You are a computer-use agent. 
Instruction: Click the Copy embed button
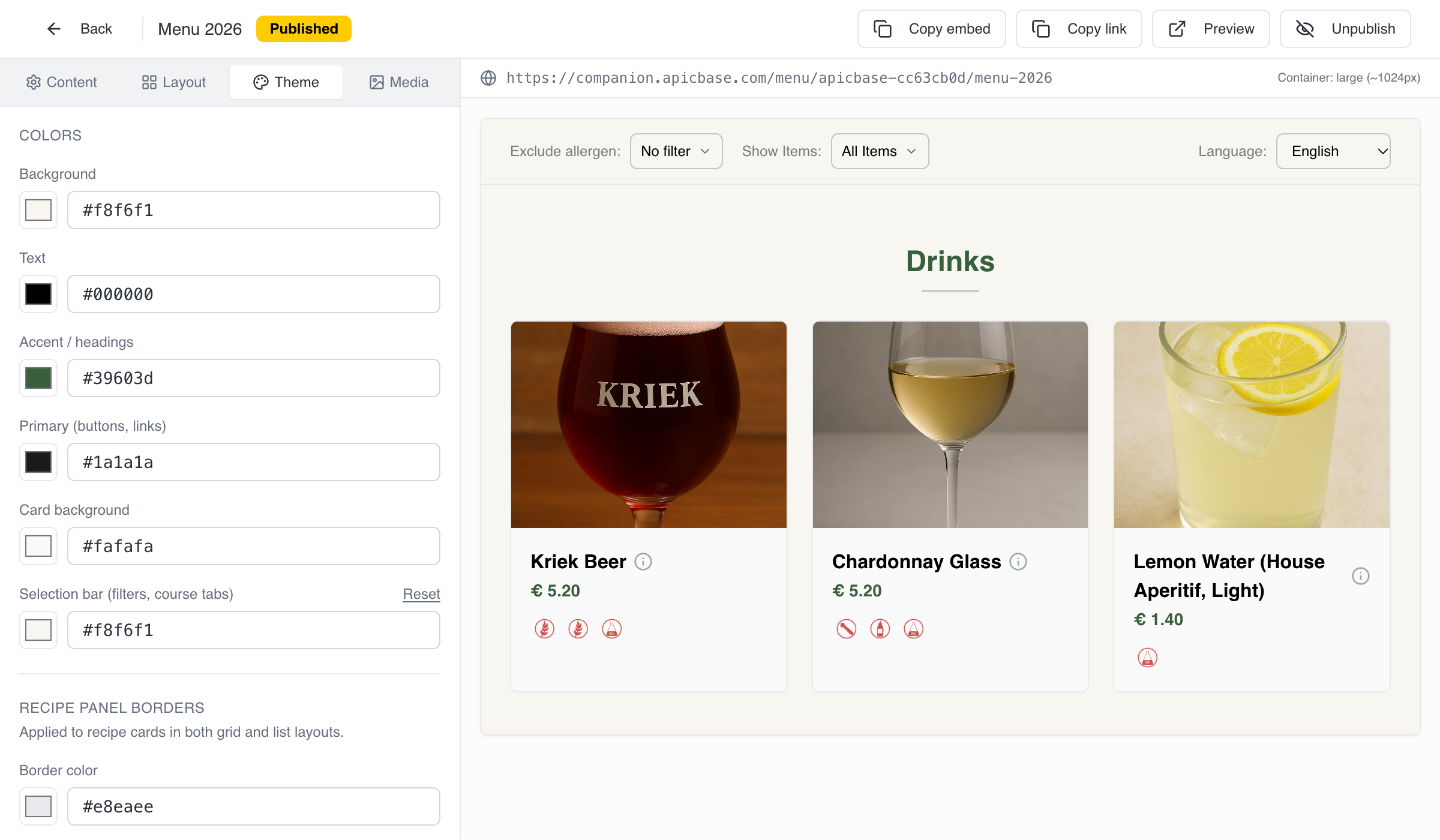coord(932,29)
